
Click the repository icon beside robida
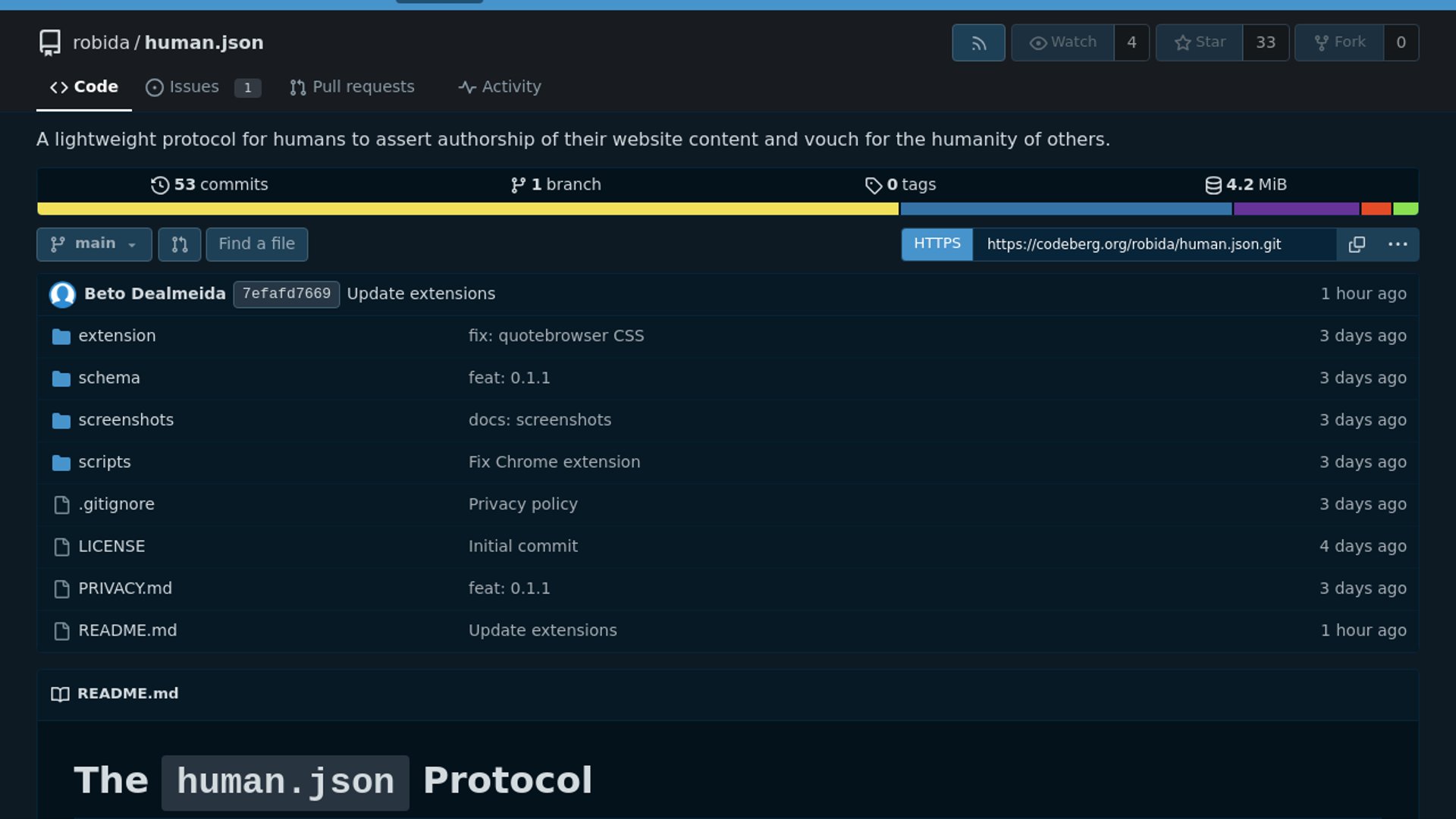(50, 43)
